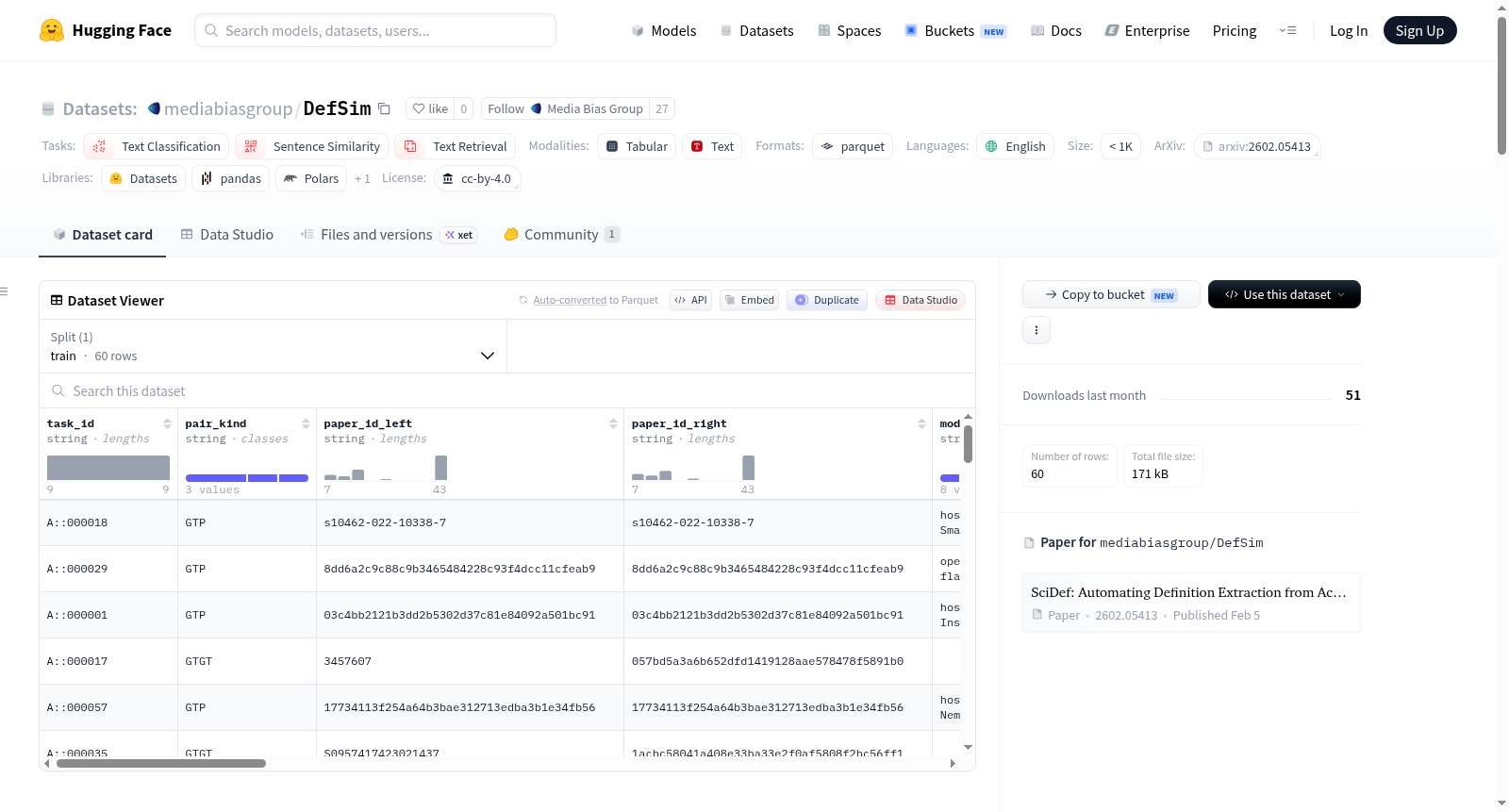Click the table horizontal scrollbar
The image size is (1509, 812).
tap(161, 763)
